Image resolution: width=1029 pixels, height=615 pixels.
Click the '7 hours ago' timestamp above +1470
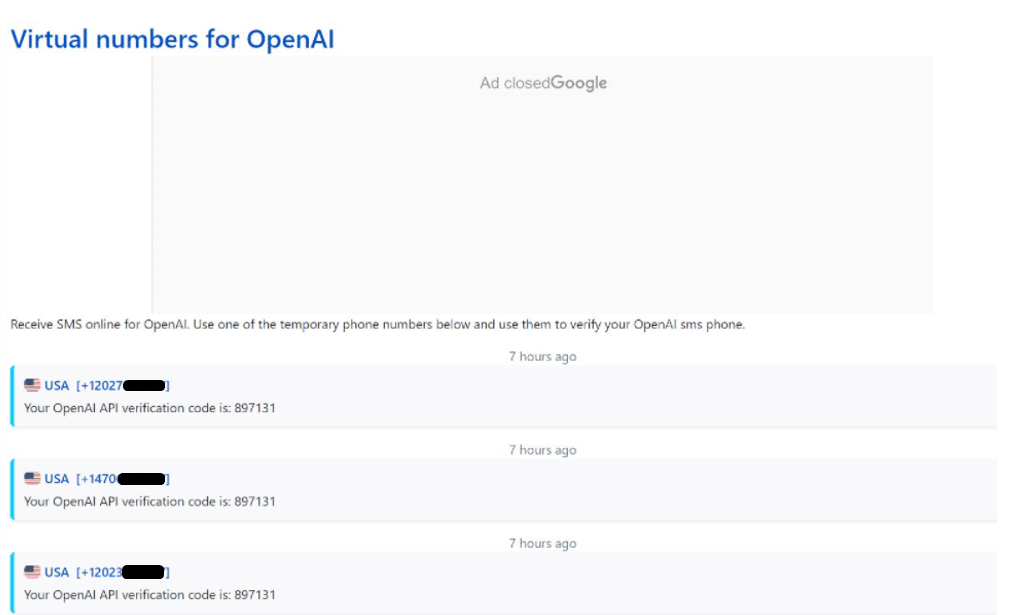tap(542, 450)
